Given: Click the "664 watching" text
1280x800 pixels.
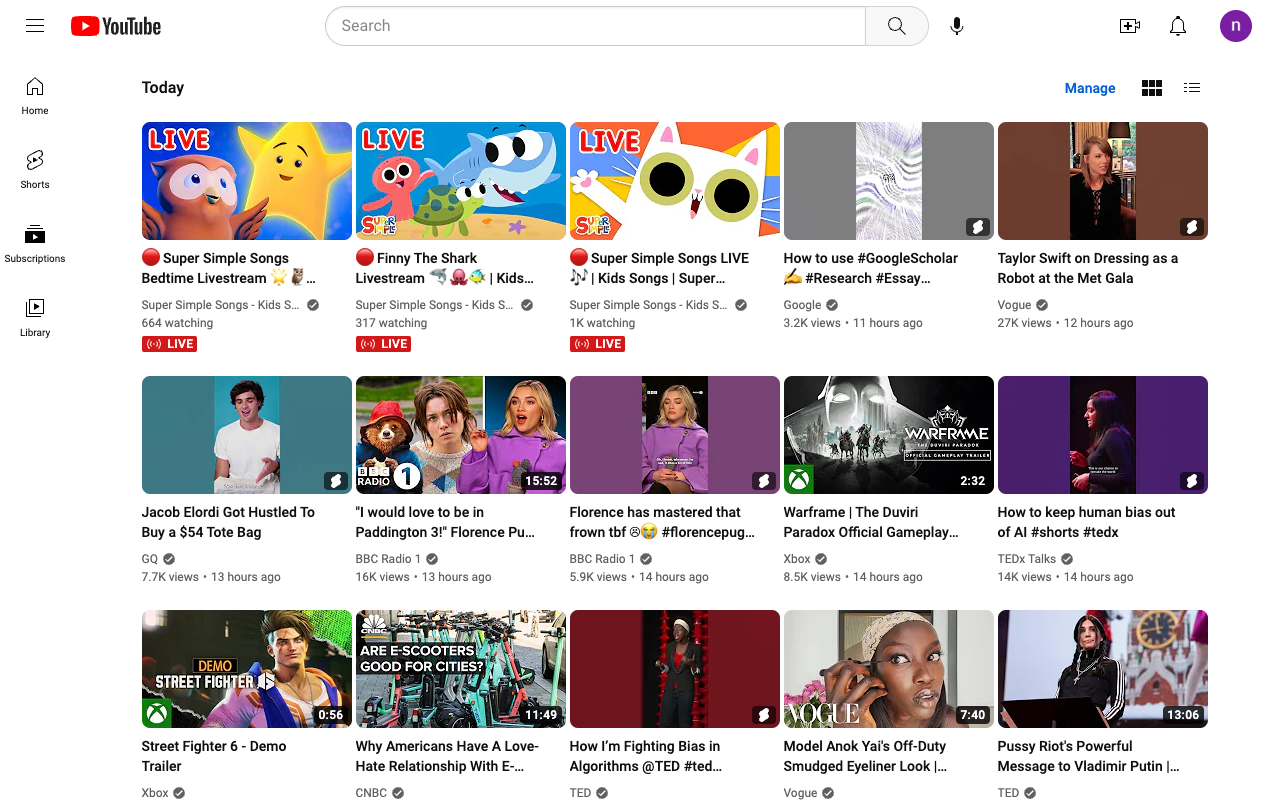Looking at the screenshot, I should click(x=177, y=323).
